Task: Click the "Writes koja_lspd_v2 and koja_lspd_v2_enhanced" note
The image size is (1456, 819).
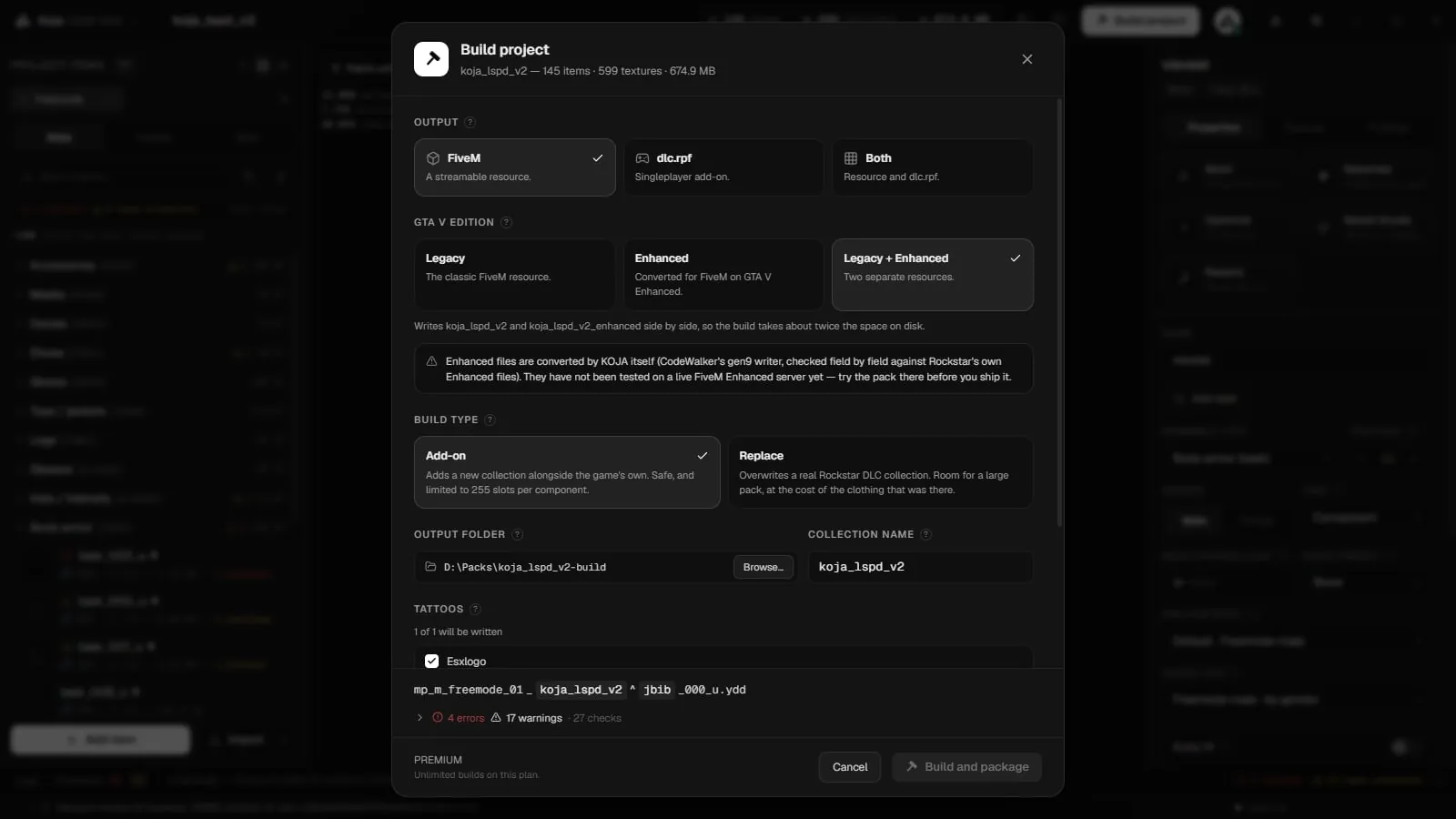Action: 670,326
